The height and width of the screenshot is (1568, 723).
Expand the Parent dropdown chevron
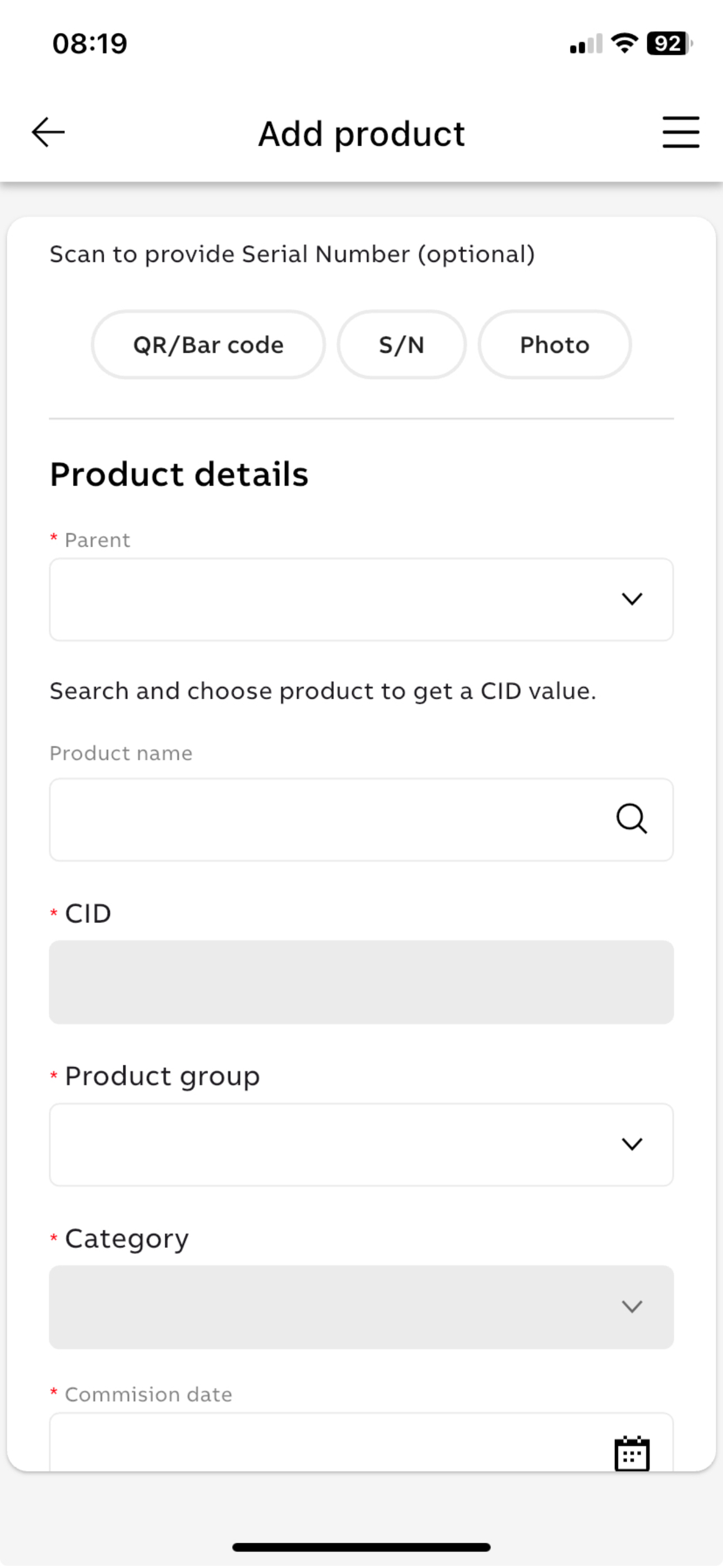[x=632, y=599]
